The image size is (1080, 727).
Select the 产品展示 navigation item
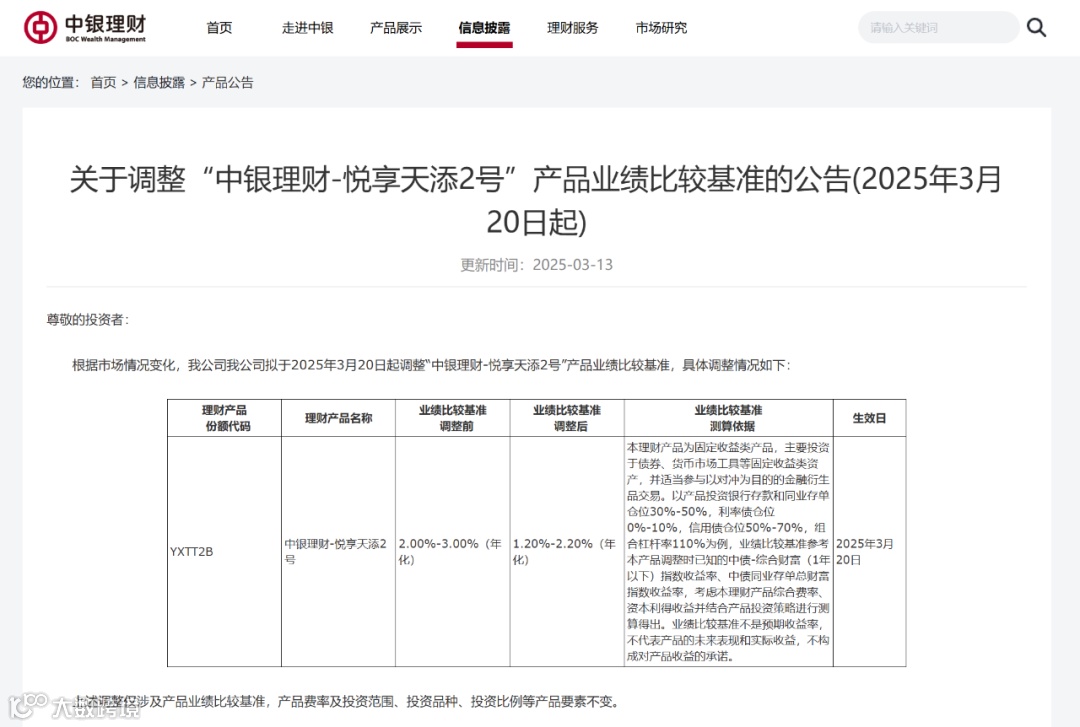click(x=395, y=28)
